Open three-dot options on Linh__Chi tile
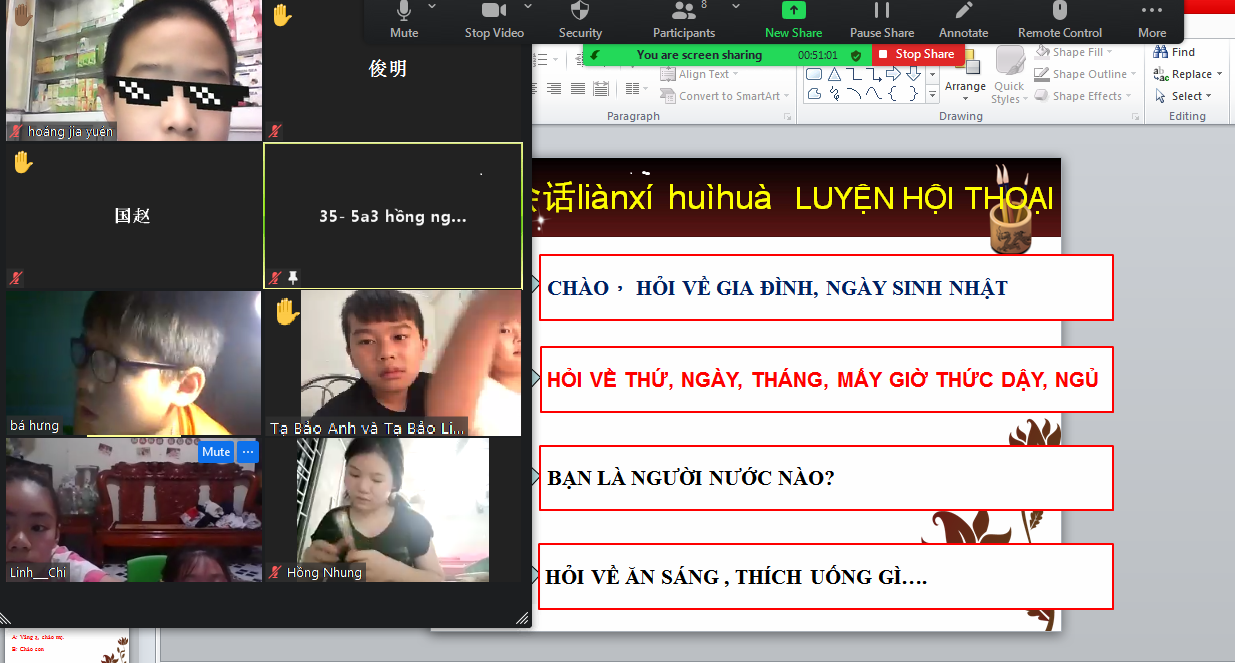Viewport: 1235px width, 663px height. point(248,452)
